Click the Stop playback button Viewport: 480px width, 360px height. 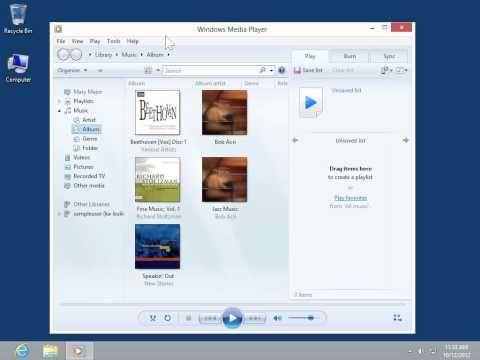click(x=188, y=318)
